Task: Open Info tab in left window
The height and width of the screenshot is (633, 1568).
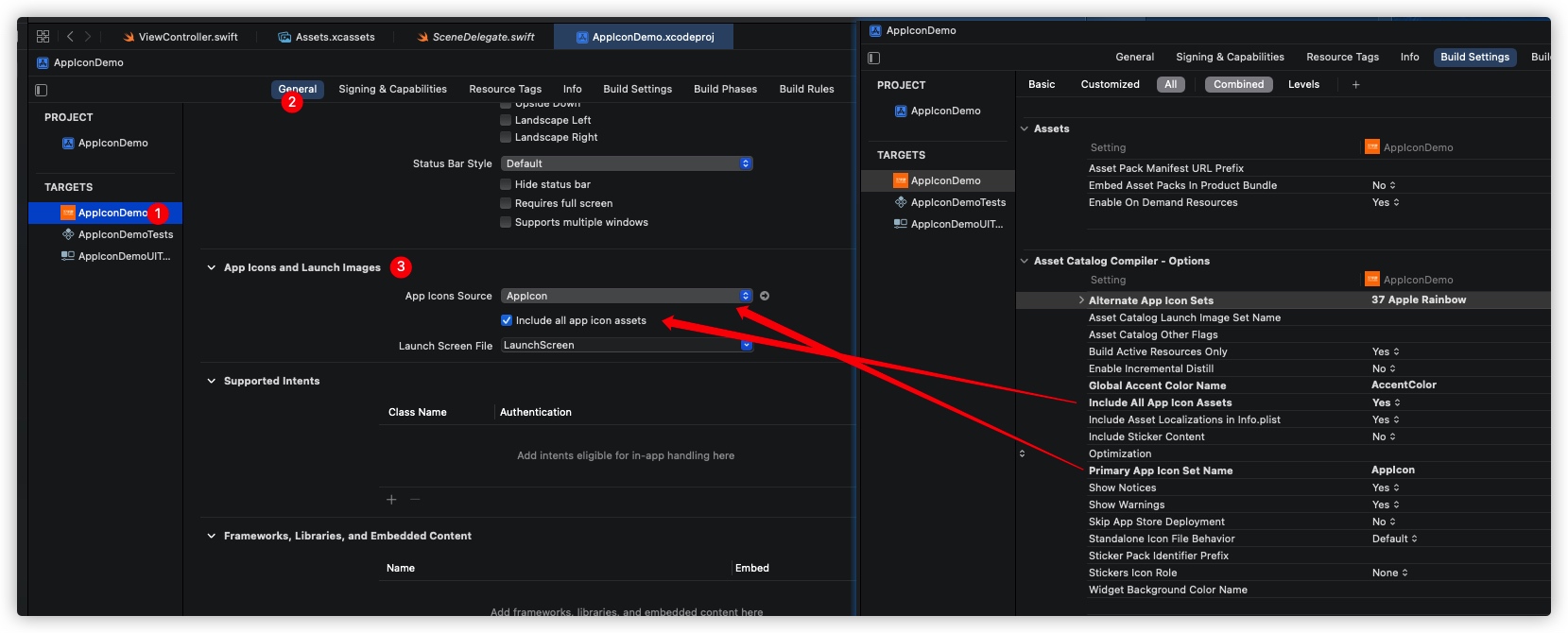Action: [x=573, y=89]
